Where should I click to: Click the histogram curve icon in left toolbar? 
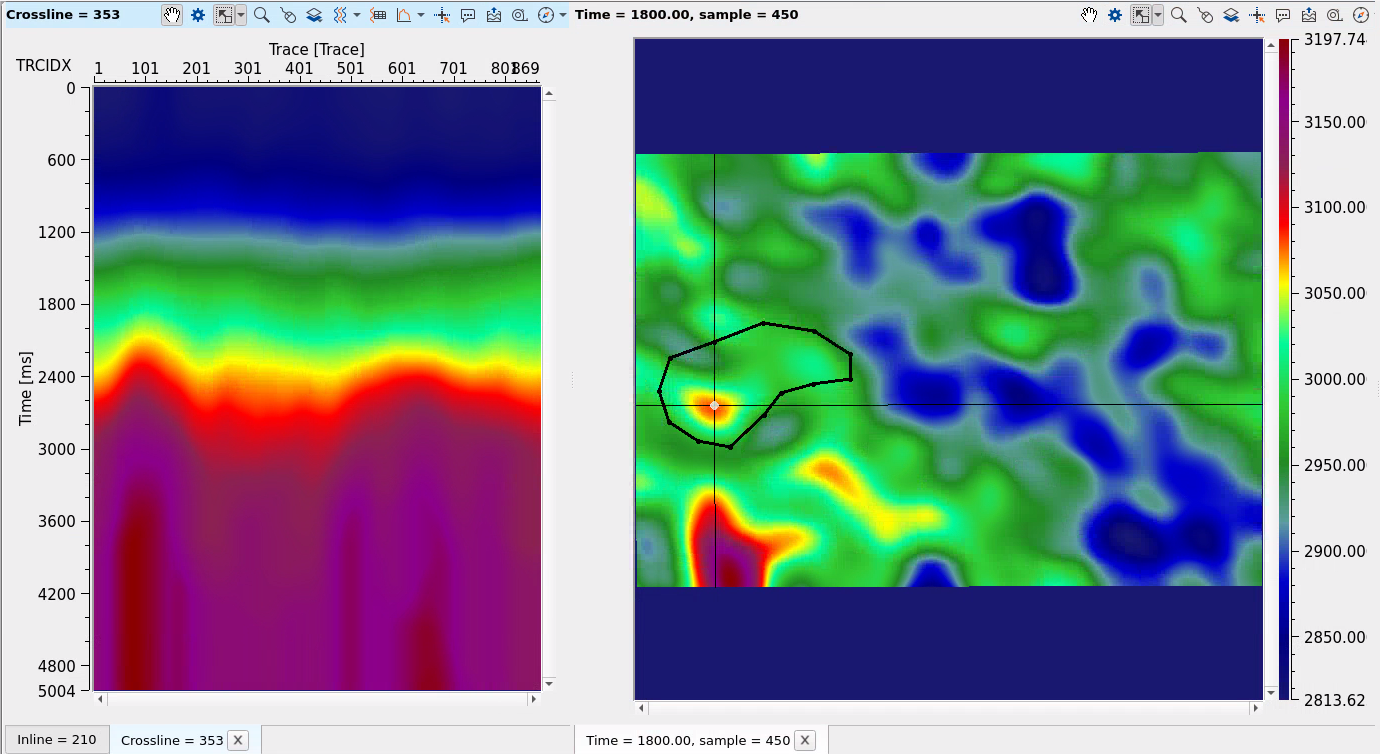coord(404,15)
